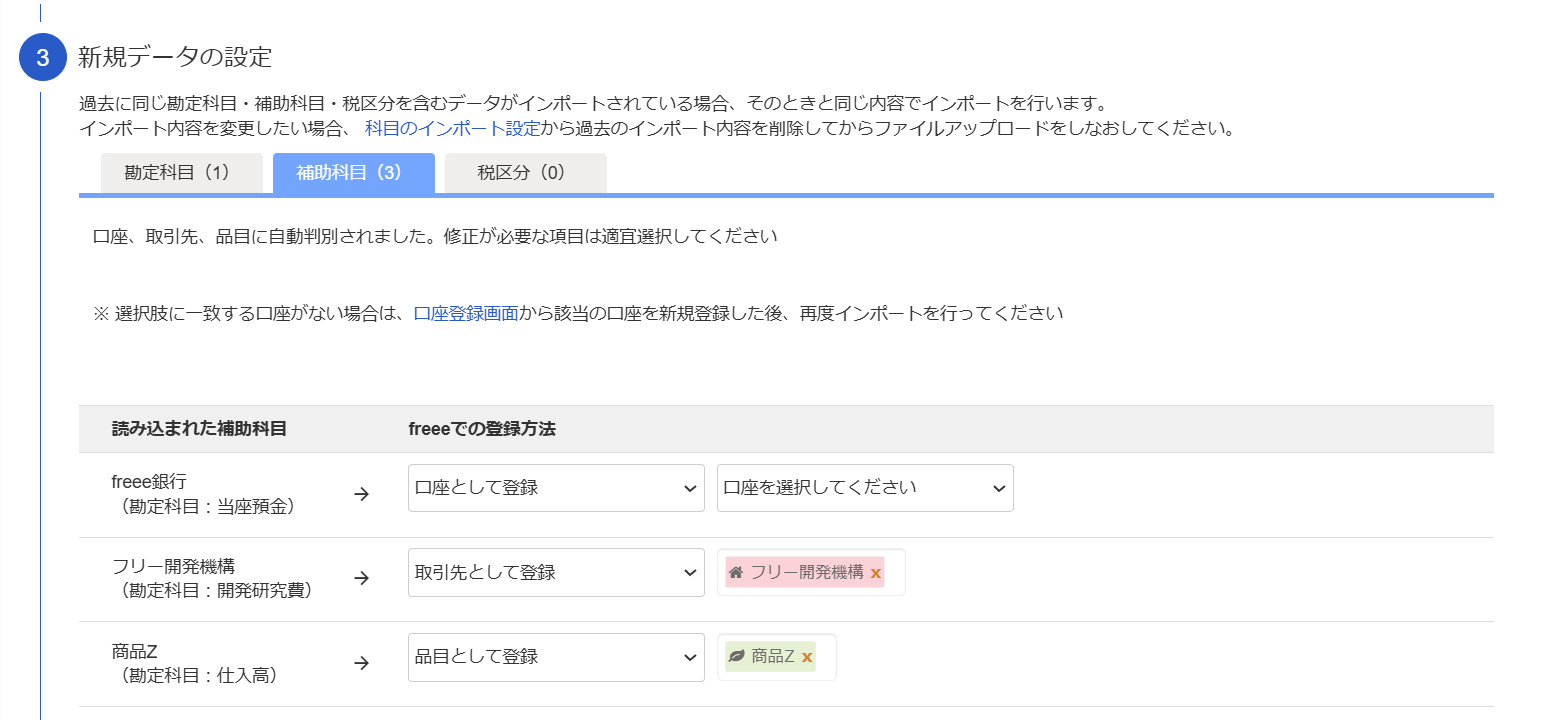
Task: Click the freeeでの登録方法 column header
Action: tap(482, 429)
